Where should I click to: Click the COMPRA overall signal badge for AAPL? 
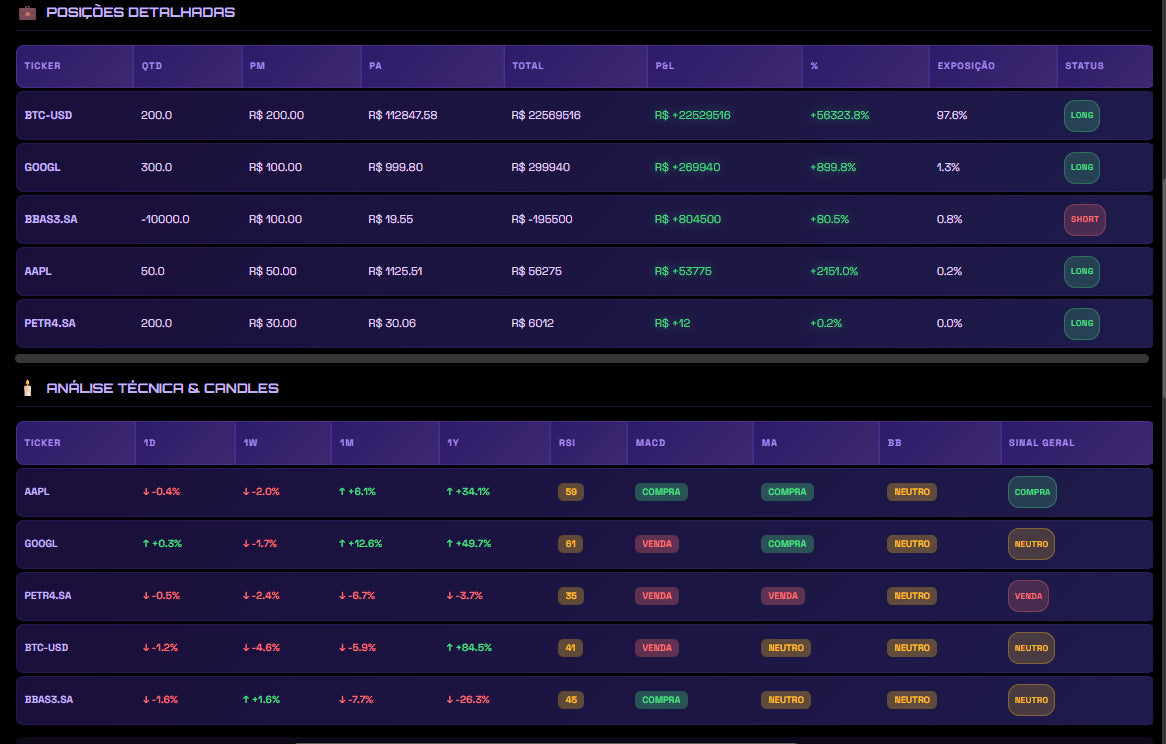1032,492
